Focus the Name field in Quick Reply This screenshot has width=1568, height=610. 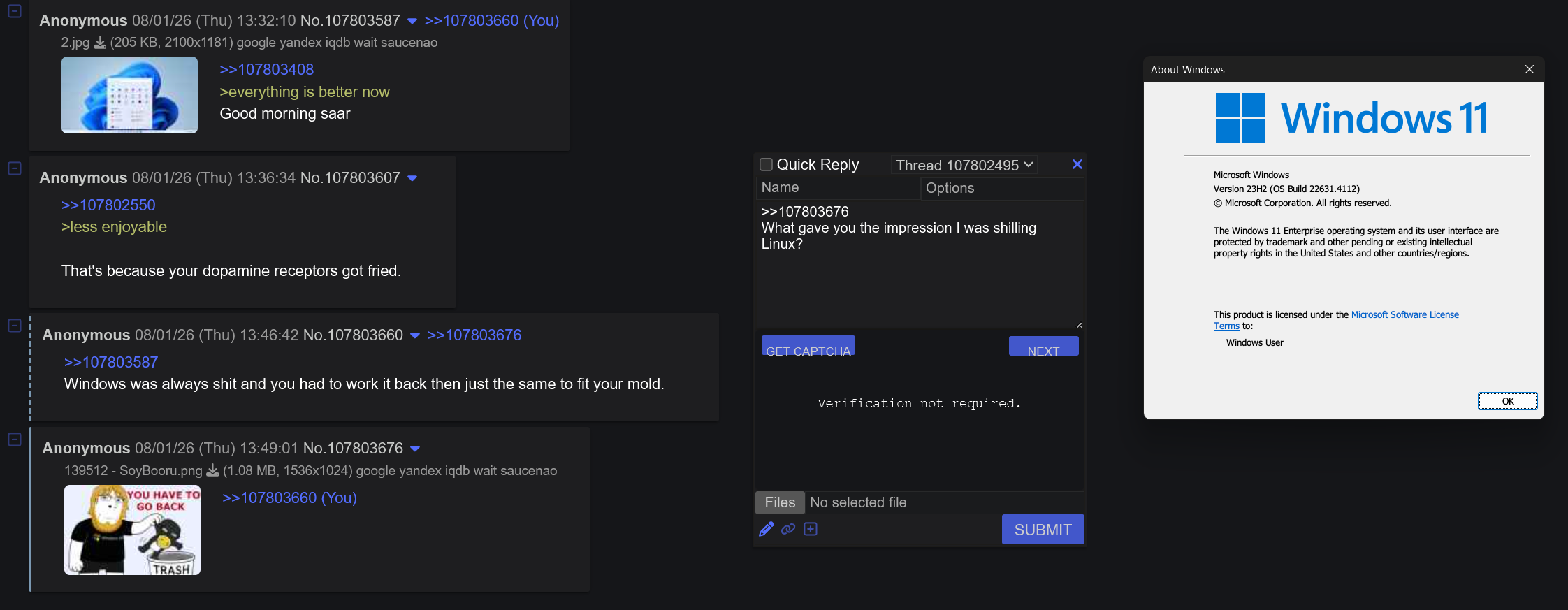coord(837,188)
